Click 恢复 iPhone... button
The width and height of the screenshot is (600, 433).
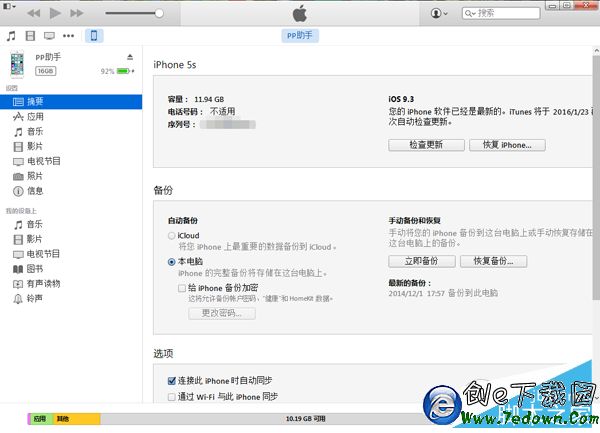[507, 145]
